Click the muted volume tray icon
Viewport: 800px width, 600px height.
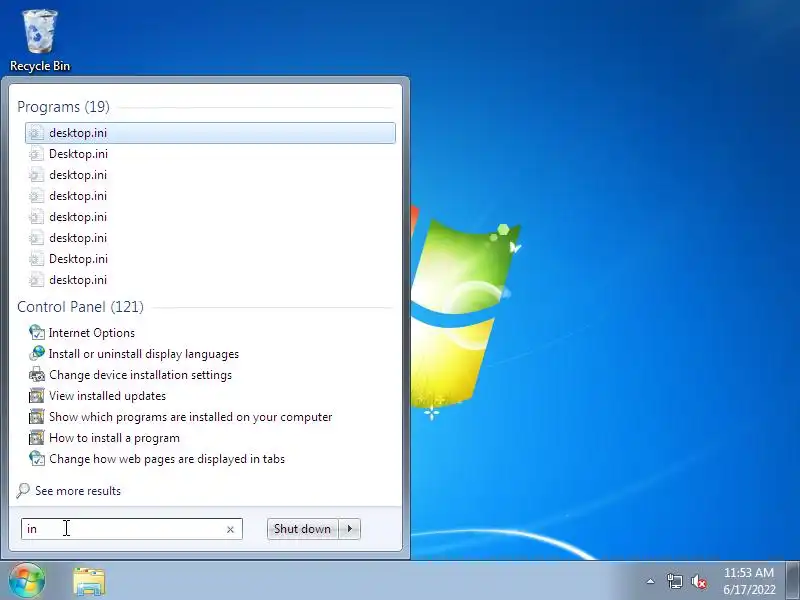[x=699, y=581]
